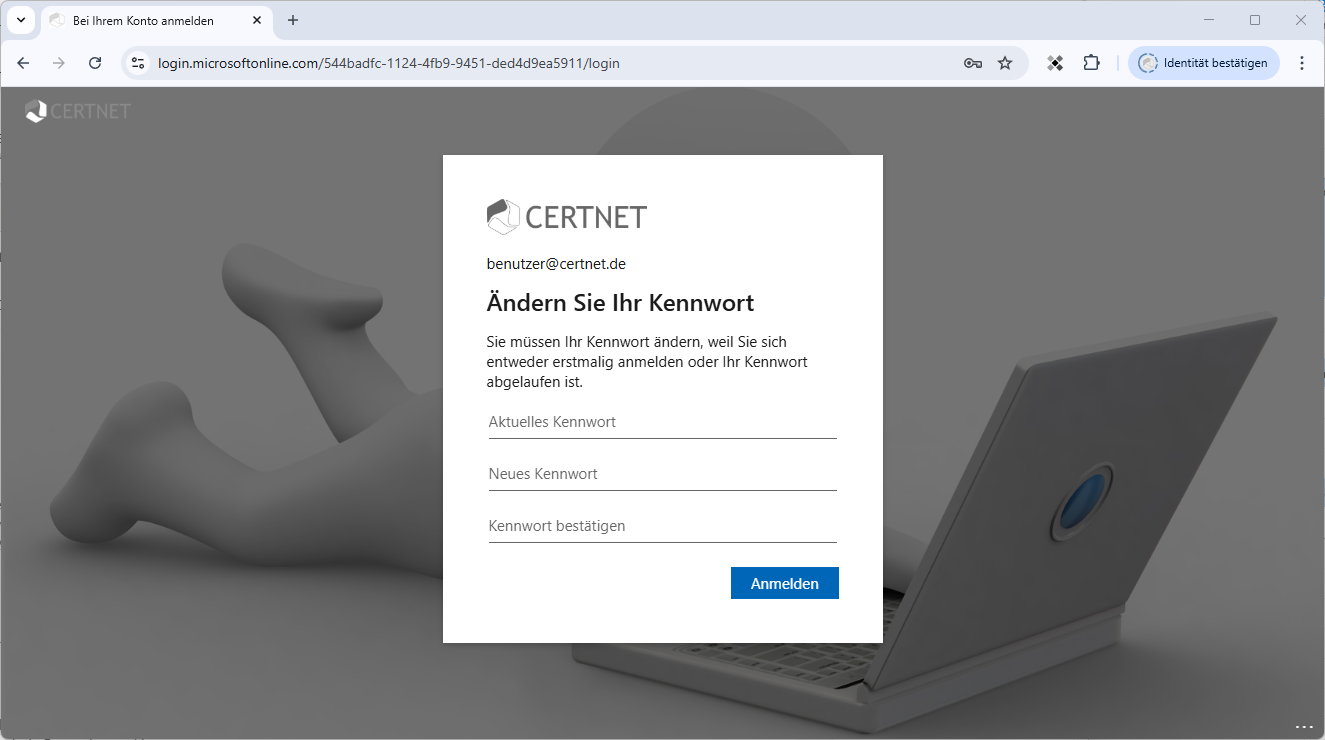Click into the 'Neues Kennwort' field
The width and height of the screenshot is (1325, 740).
click(x=662, y=474)
